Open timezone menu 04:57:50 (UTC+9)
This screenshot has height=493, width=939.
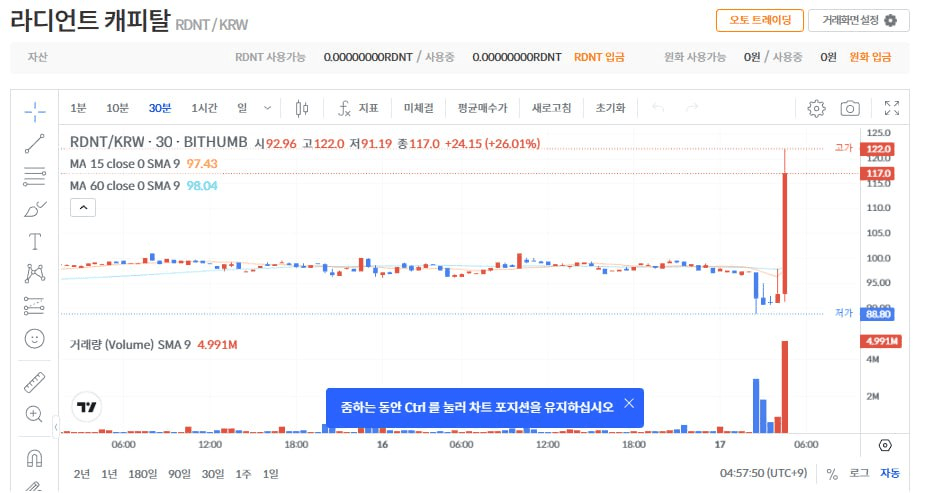click(x=764, y=473)
